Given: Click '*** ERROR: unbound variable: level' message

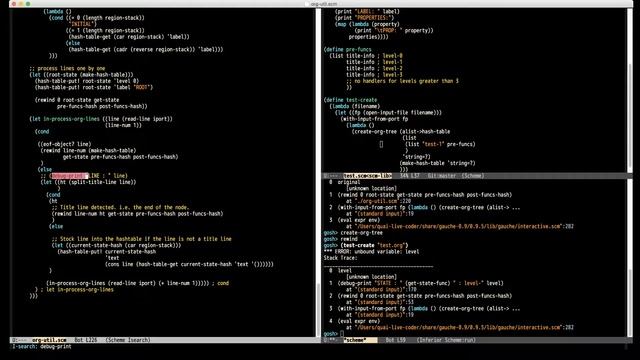Looking at the screenshot, I should click(371, 252).
